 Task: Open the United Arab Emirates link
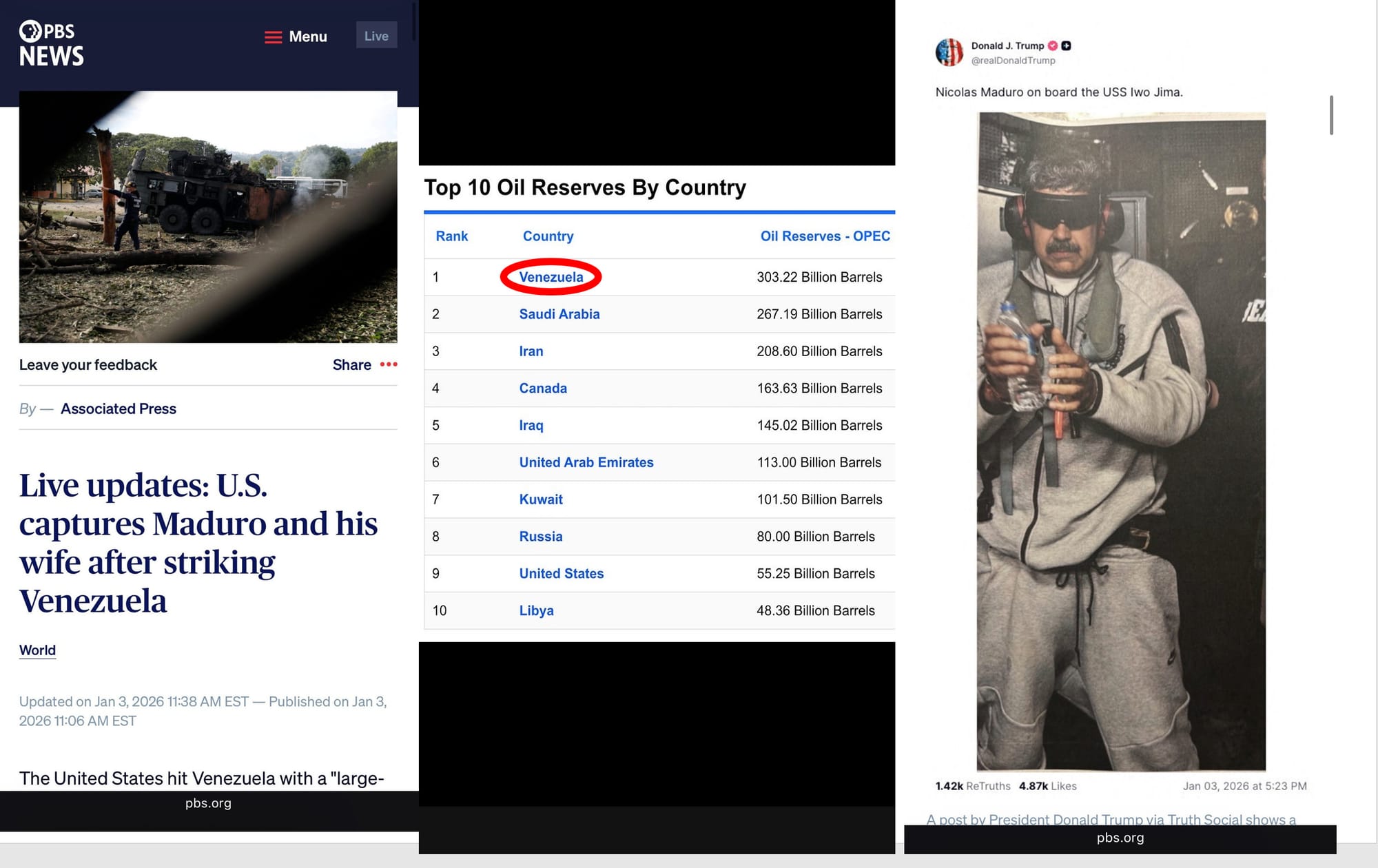586,462
